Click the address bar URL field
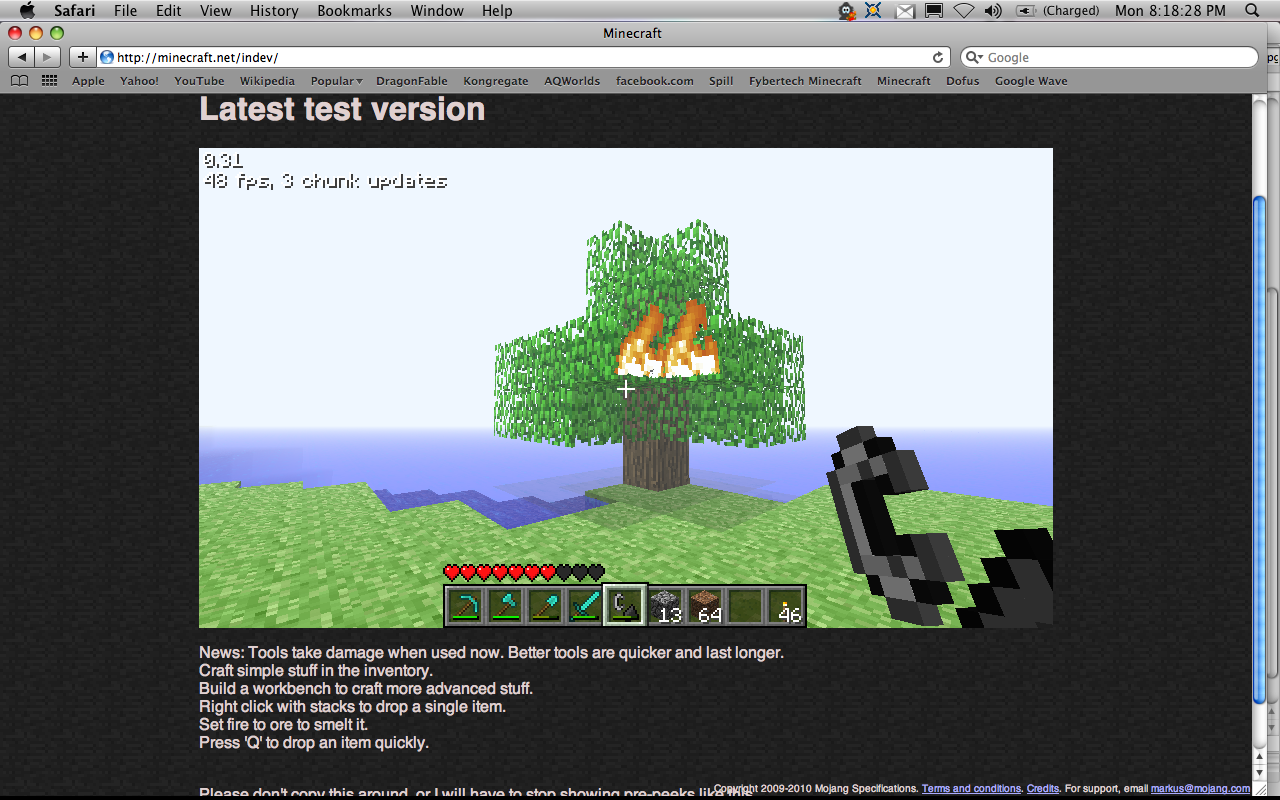Viewport: 1280px width, 800px height. pos(524,57)
